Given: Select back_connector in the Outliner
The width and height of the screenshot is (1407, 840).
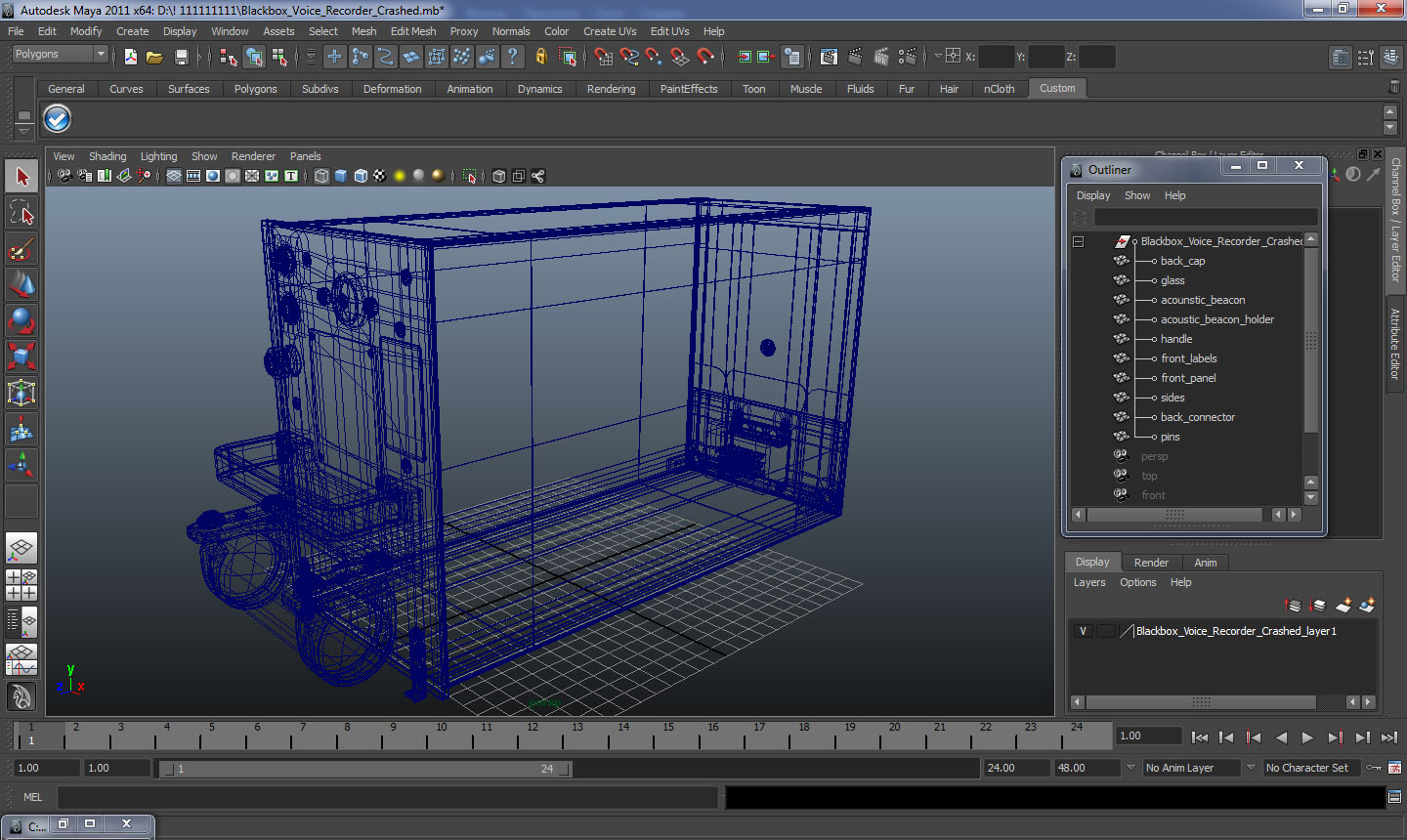Looking at the screenshot, I should [1198, 417].
